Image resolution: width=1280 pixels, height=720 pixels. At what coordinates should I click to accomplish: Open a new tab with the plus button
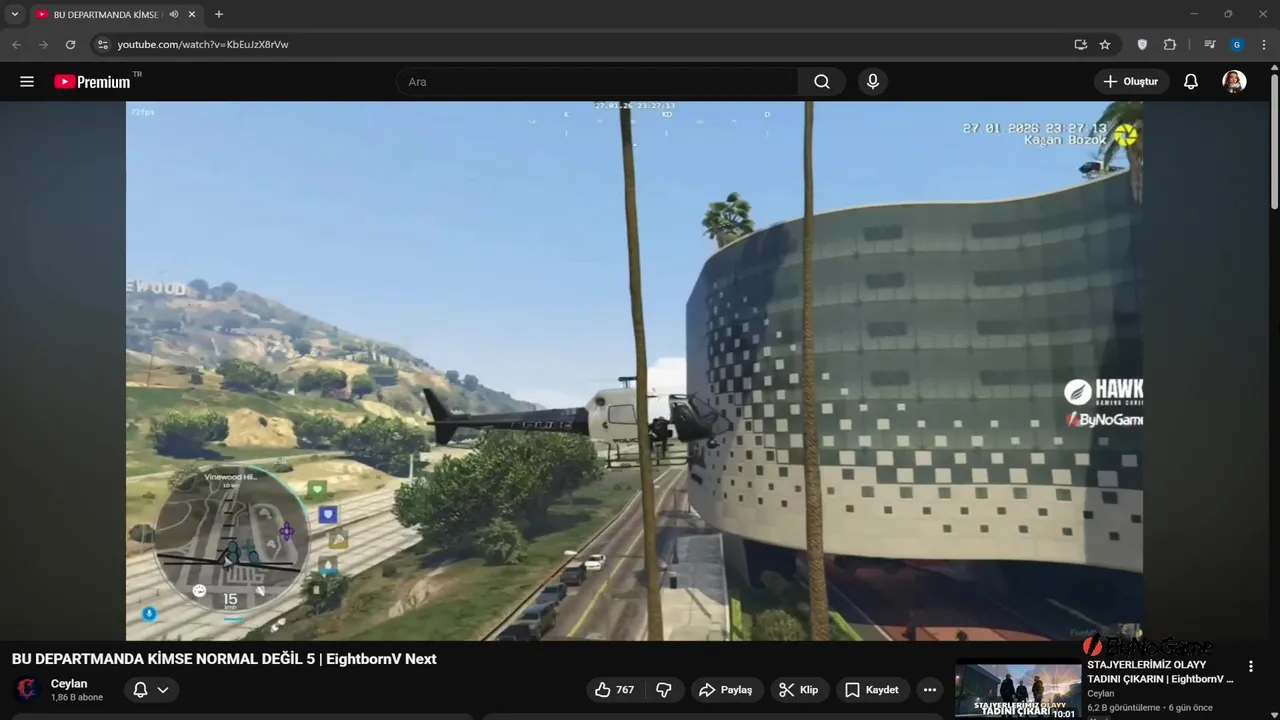click(x=219, y=14)
